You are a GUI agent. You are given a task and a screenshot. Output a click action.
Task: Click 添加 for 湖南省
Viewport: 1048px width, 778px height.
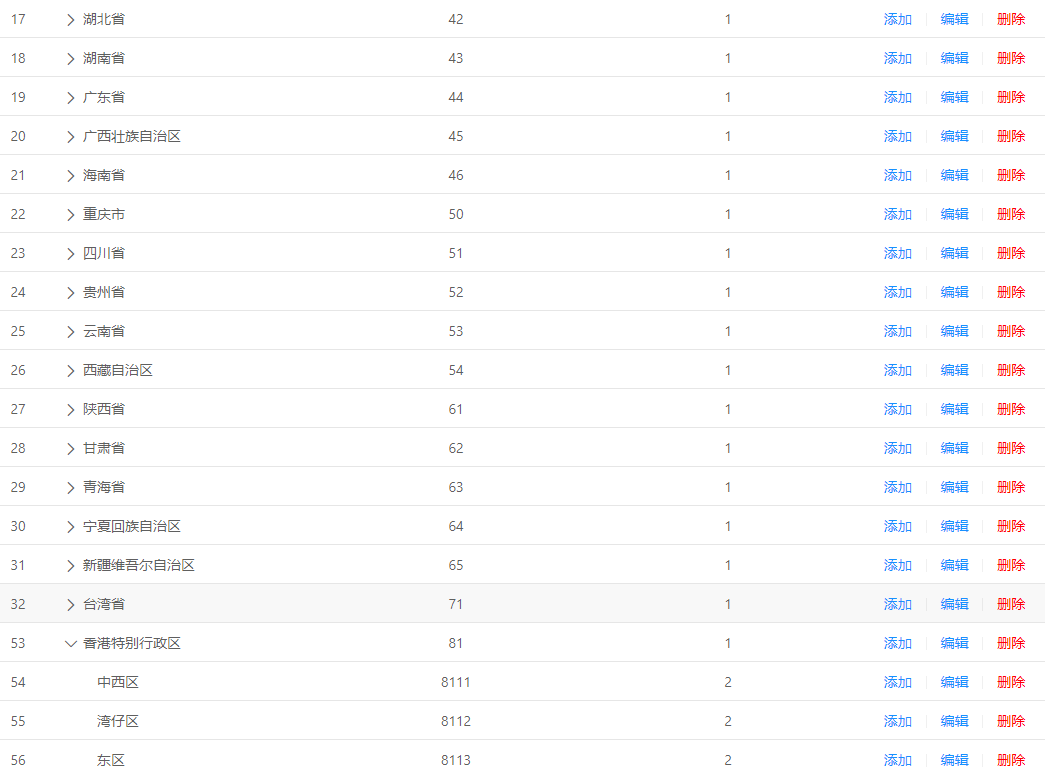point(897,59)
